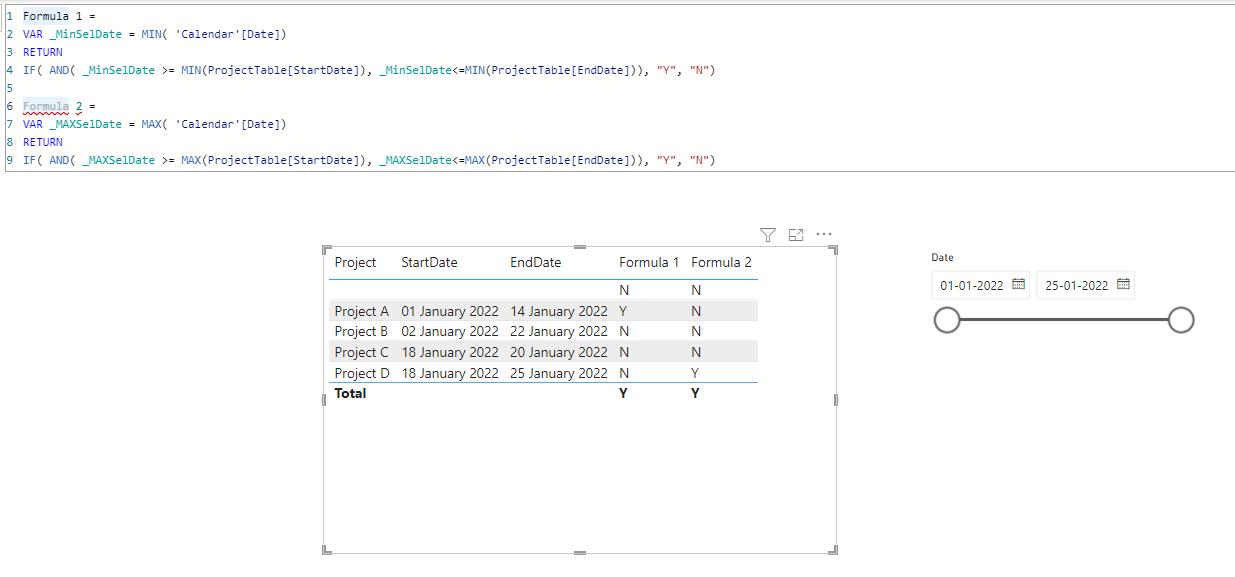Click the Date slicer title label

click(942, 257)
